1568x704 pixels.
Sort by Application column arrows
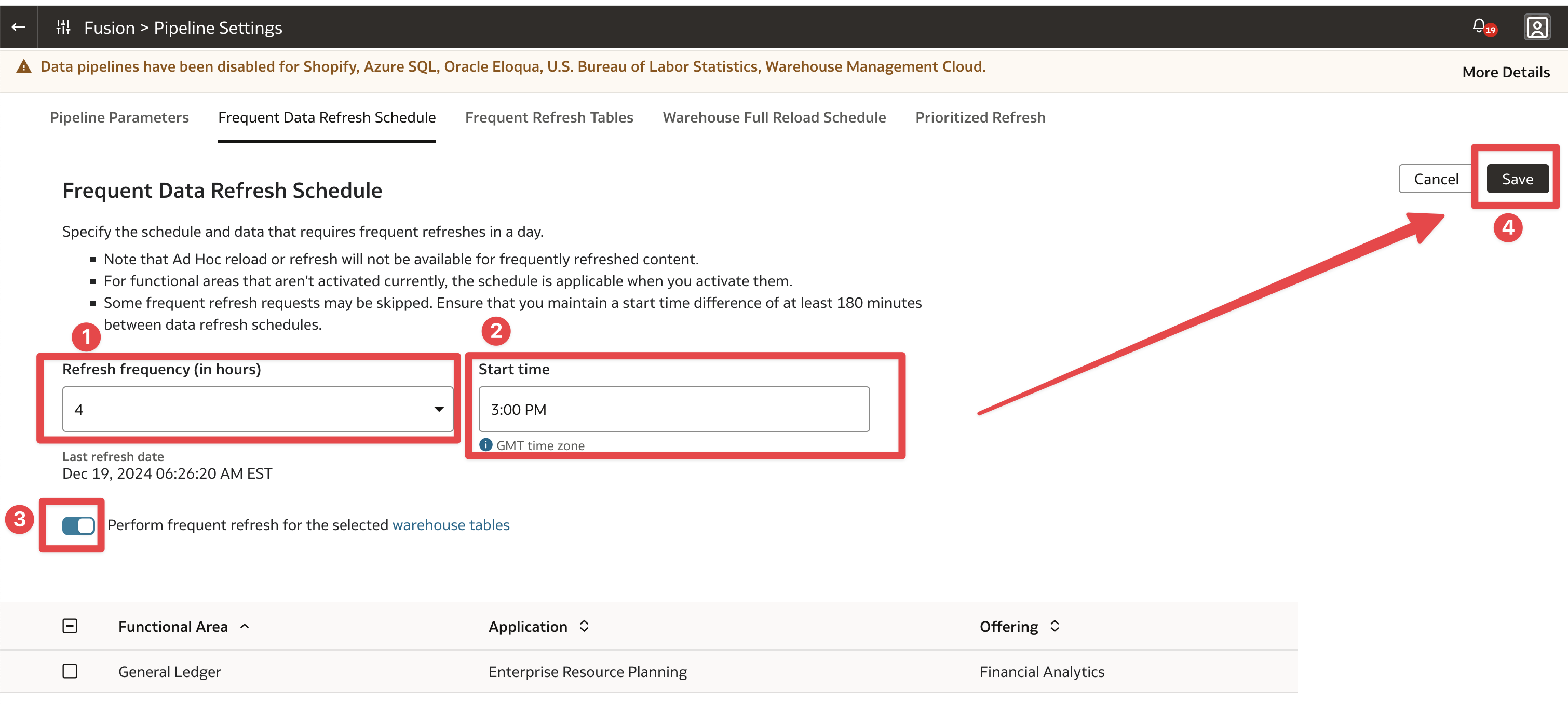pyautogui.click(x=584, y=626)
